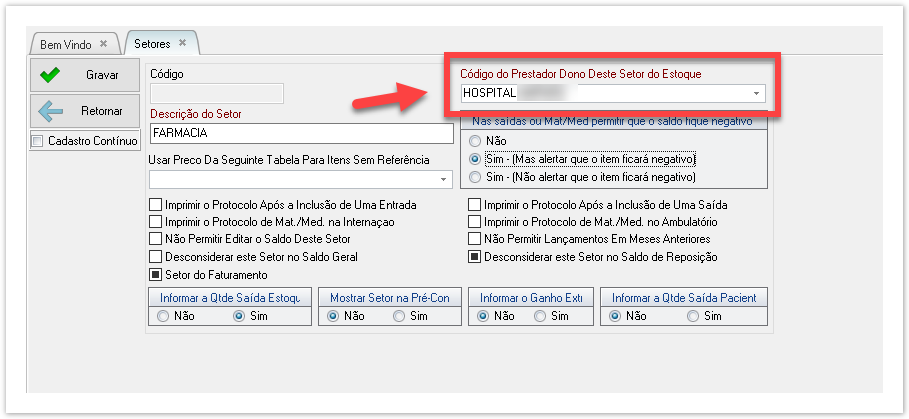Click the blue arrow Retornar icon
This screenshot has height=419, width=909.
click(x=50, y=110)
